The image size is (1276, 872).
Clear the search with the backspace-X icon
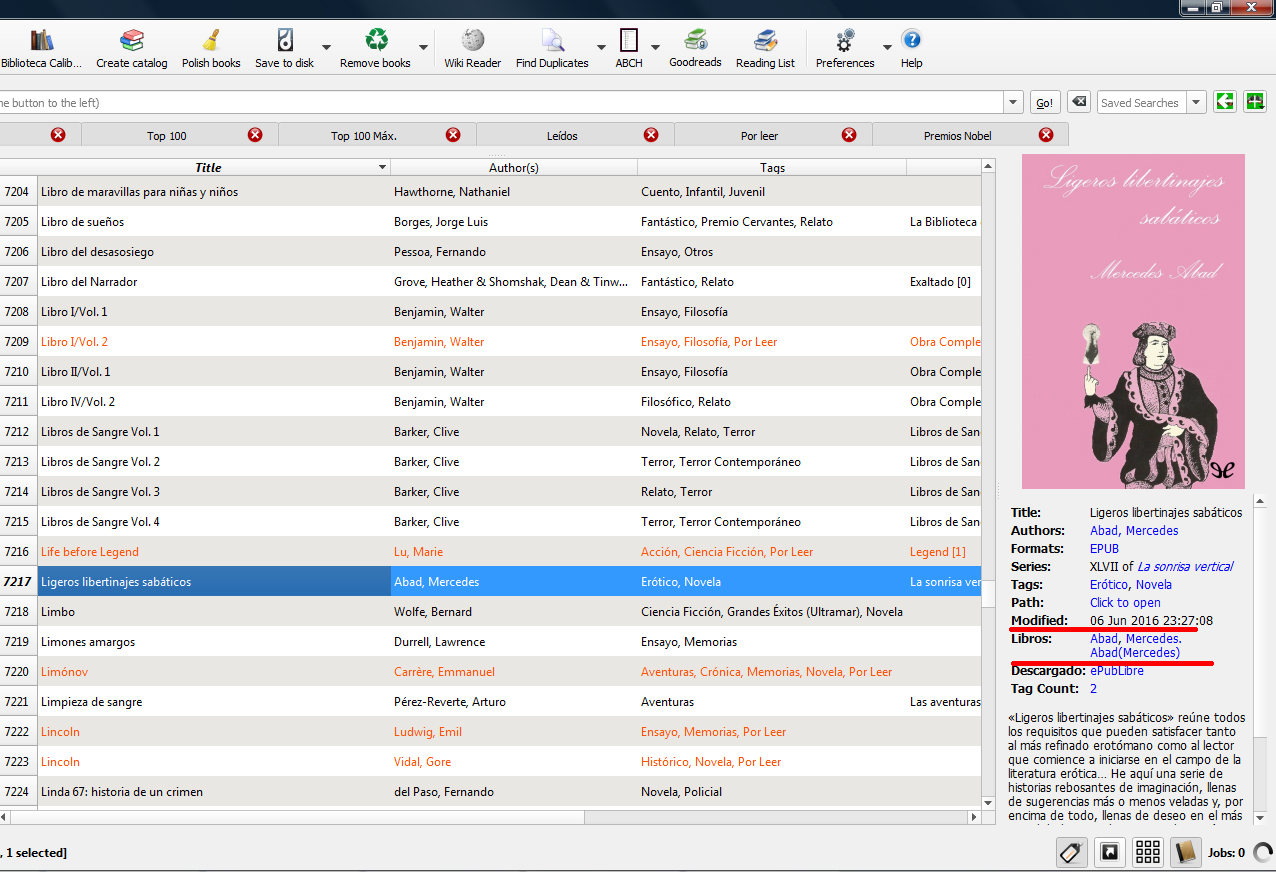(1078, 102)
